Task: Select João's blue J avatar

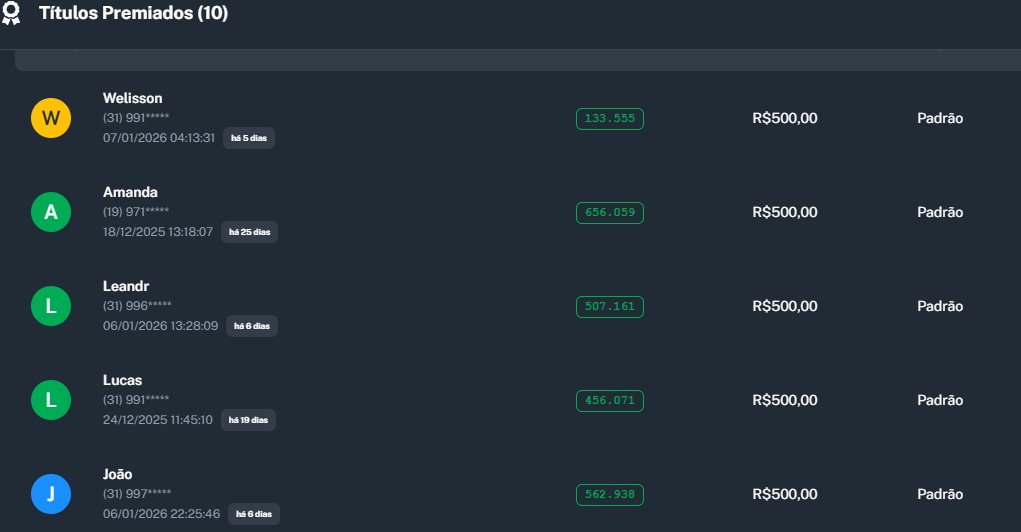Action: (x=51, y=494)
